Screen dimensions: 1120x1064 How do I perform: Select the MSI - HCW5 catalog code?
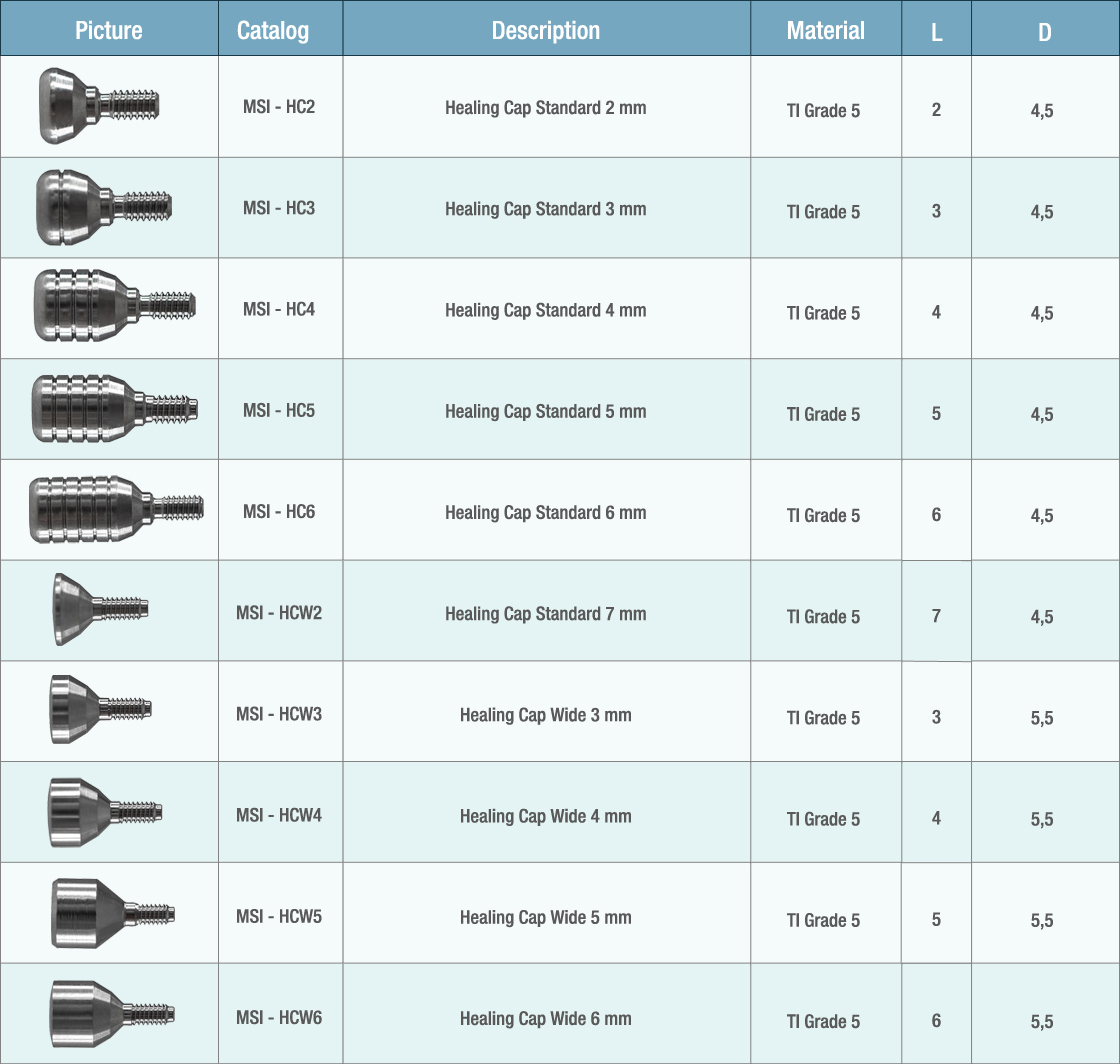[279, 916]
